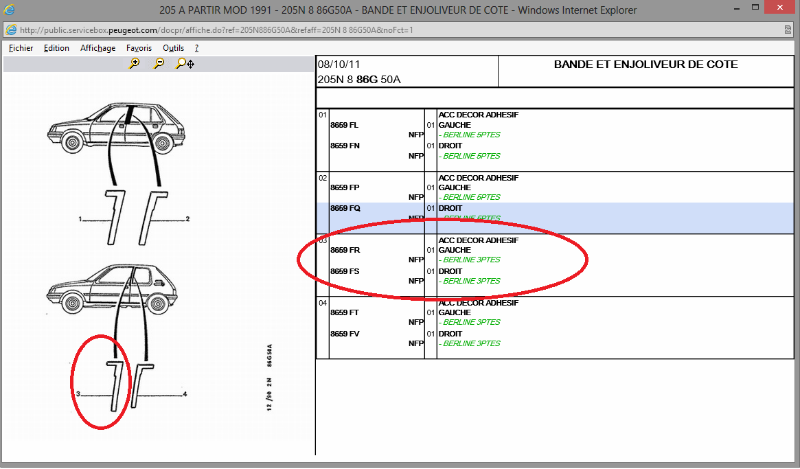
Task: Click BERLINE 3PTES note under 8659 FR
Action: pos(470,260)
